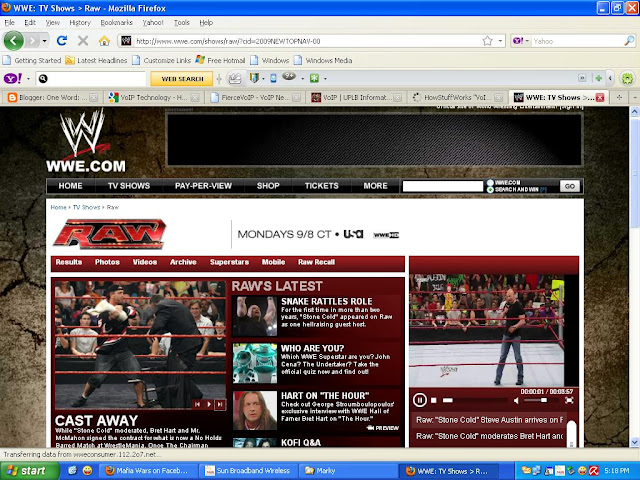Click the green plus toolbar icon
Viewport: 640px width, 480px height.
[598, 78]
